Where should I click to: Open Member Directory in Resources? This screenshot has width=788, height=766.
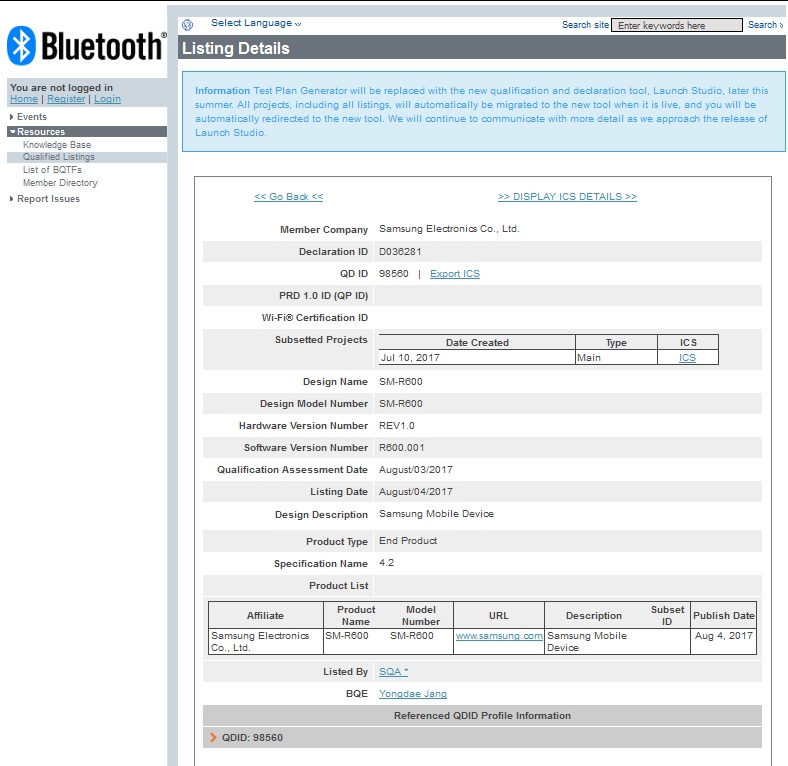[60, 183]
